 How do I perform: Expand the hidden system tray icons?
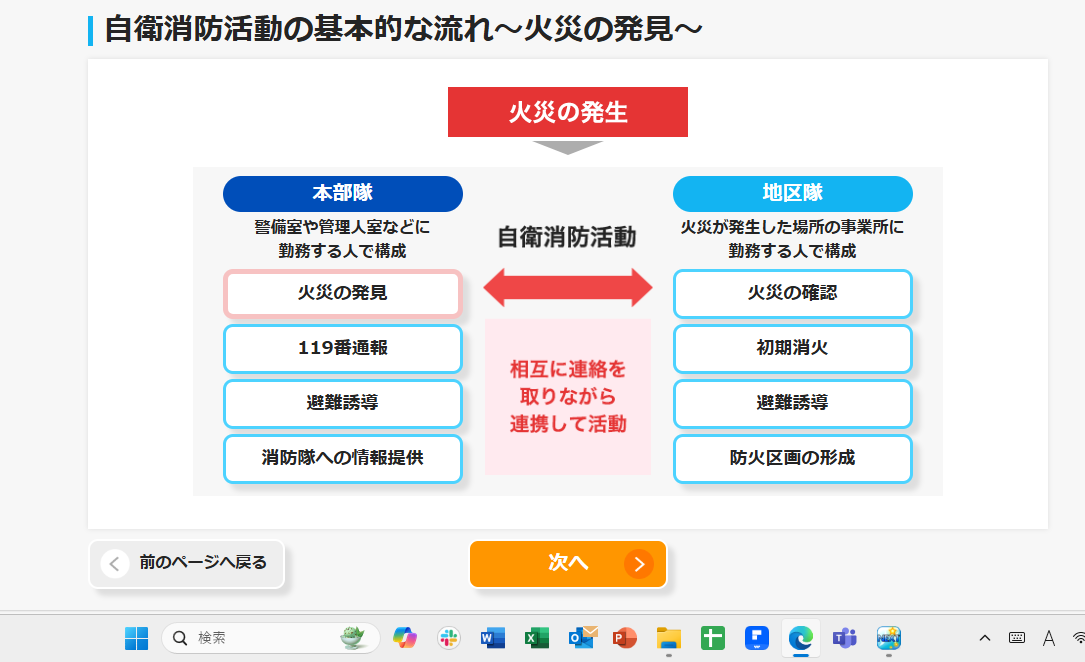pyautogui.click(x=985, y=638)
